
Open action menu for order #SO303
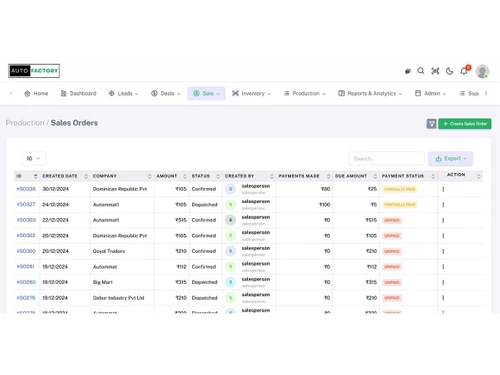tap(443, 220)
